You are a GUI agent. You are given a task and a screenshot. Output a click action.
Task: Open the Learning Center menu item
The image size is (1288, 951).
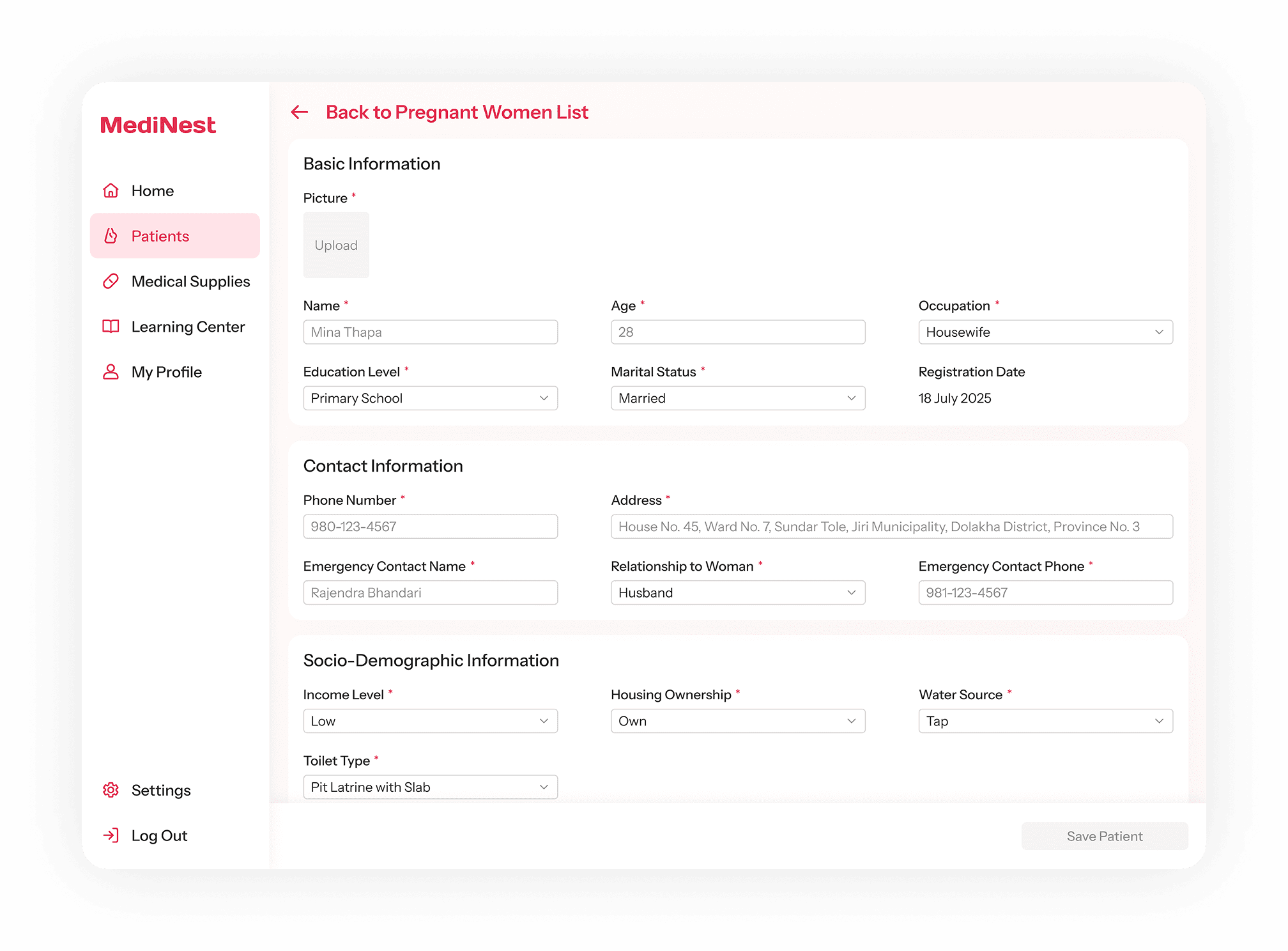pos(188,327)
